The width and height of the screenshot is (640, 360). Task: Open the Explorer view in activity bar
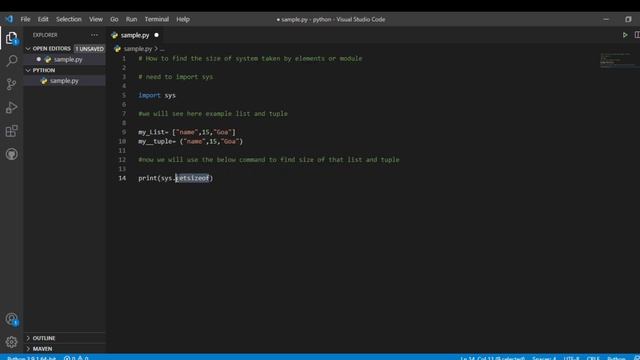(11, 38)
